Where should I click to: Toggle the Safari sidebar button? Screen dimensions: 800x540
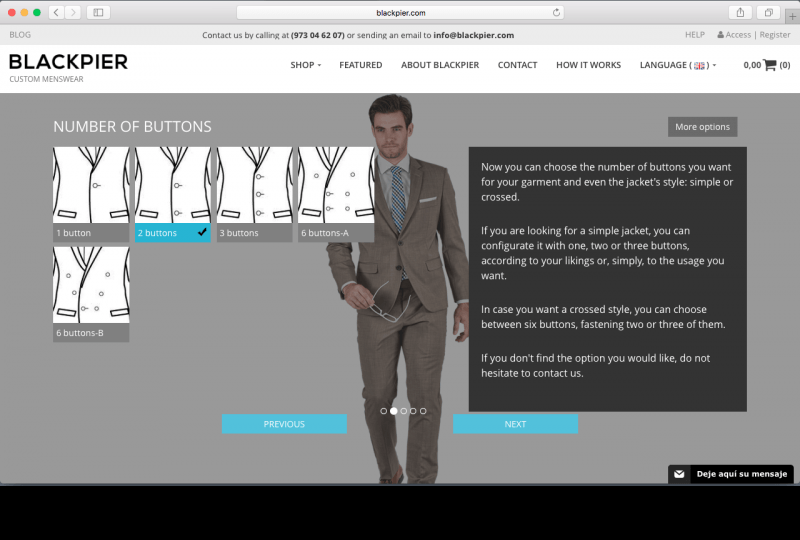(98, 12)
